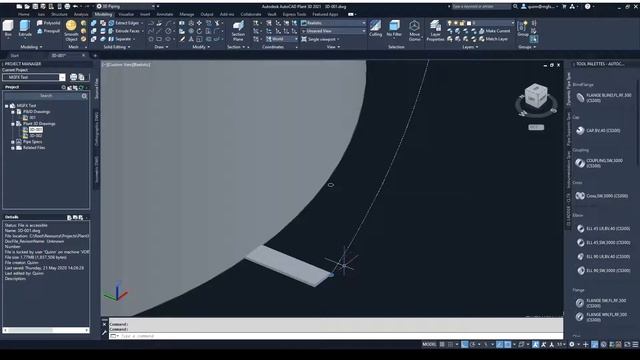
Task: Toggle the grid display in the status bar
Action: [x=442, y=344]
